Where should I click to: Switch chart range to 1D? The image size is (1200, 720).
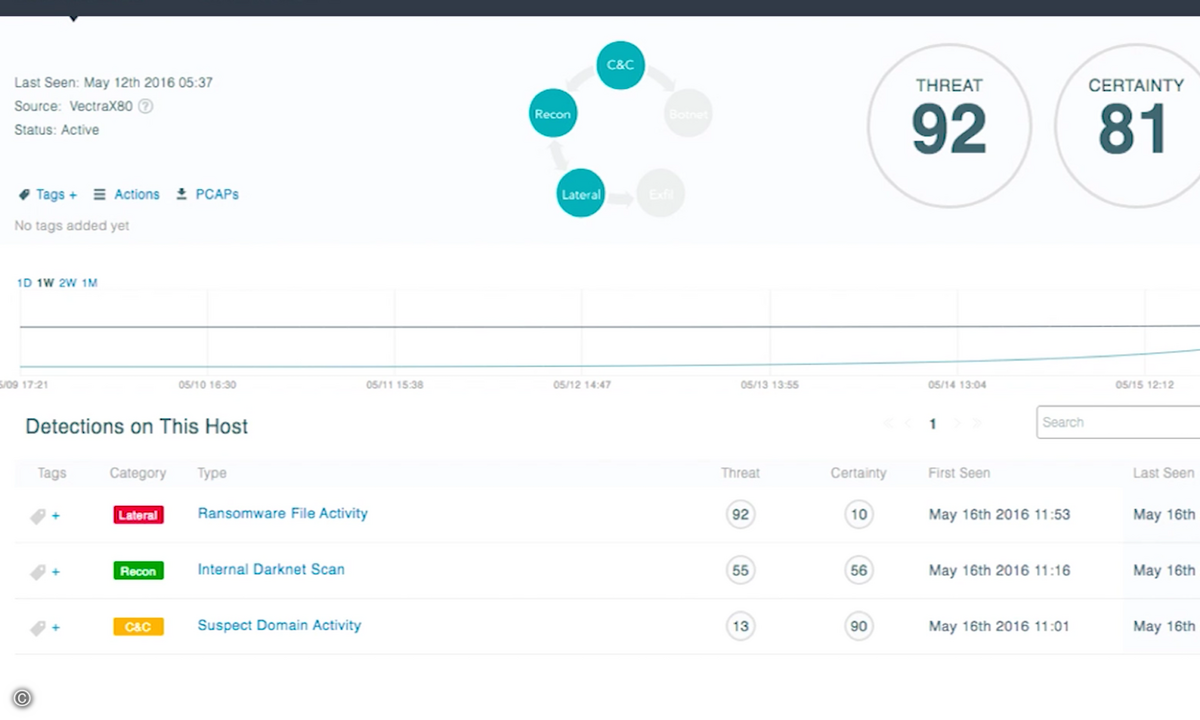click(x=24, y=283)
